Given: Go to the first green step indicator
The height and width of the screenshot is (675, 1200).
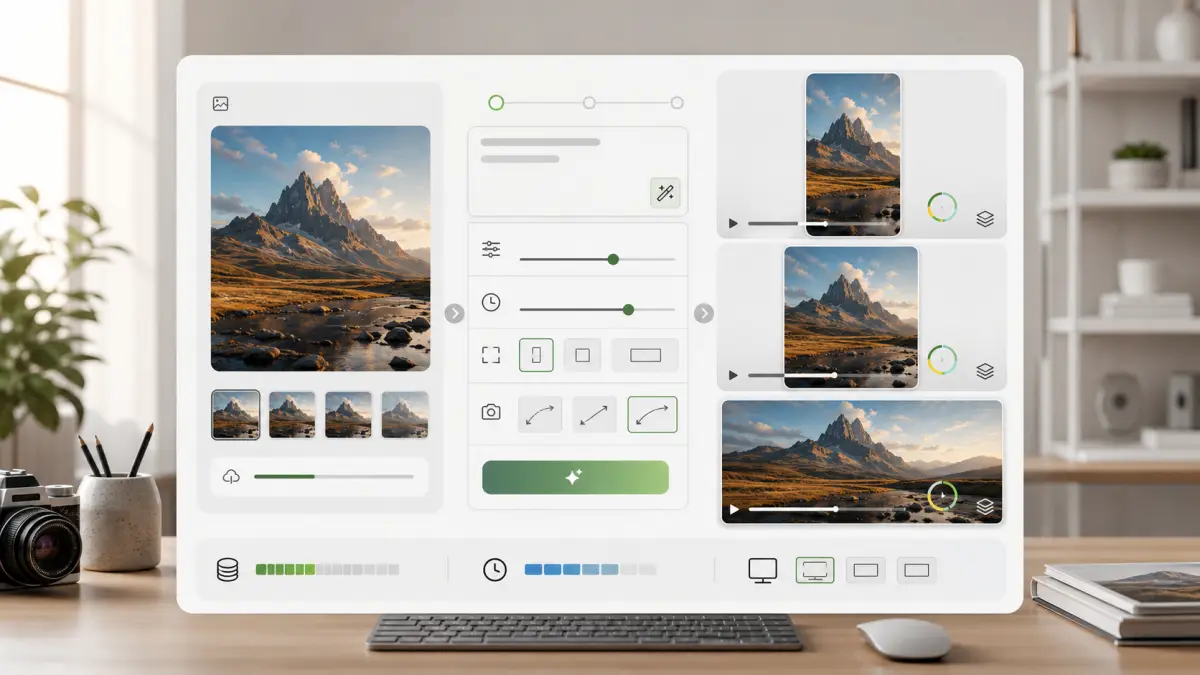Looking at the screenshot, I should (x=496, y=102).
